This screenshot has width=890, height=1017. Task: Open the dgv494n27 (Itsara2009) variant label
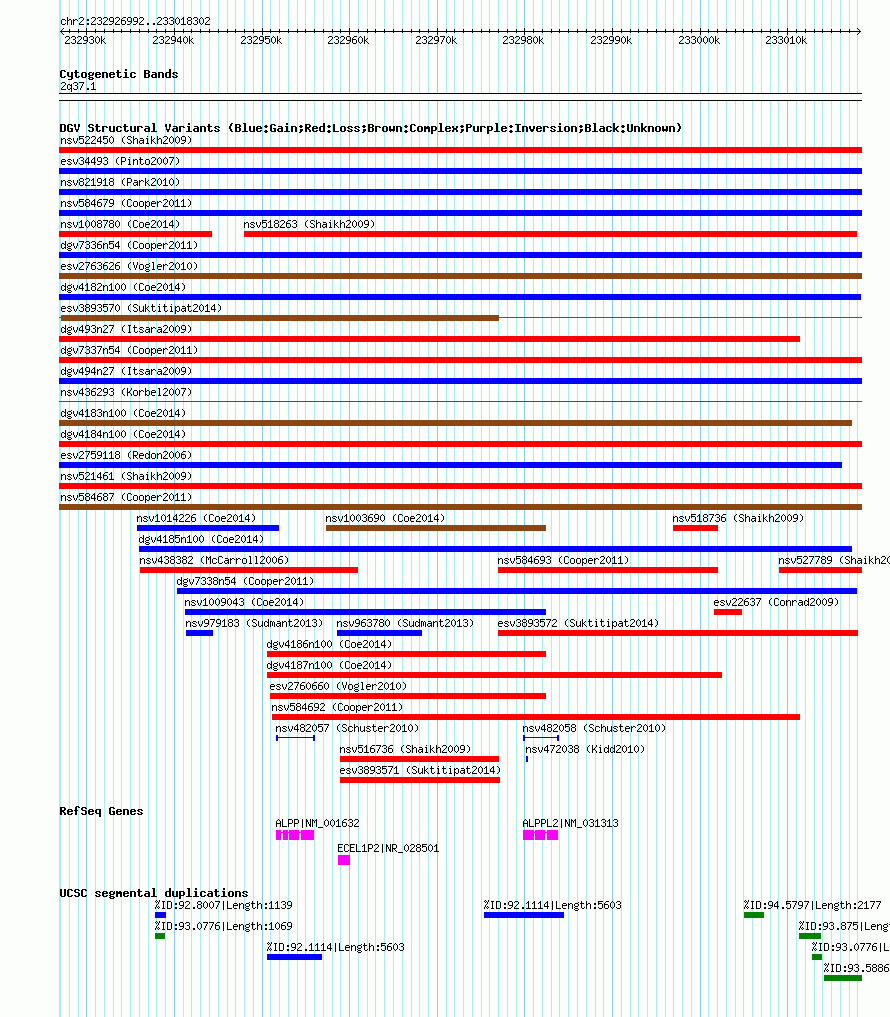coord(126,371)
